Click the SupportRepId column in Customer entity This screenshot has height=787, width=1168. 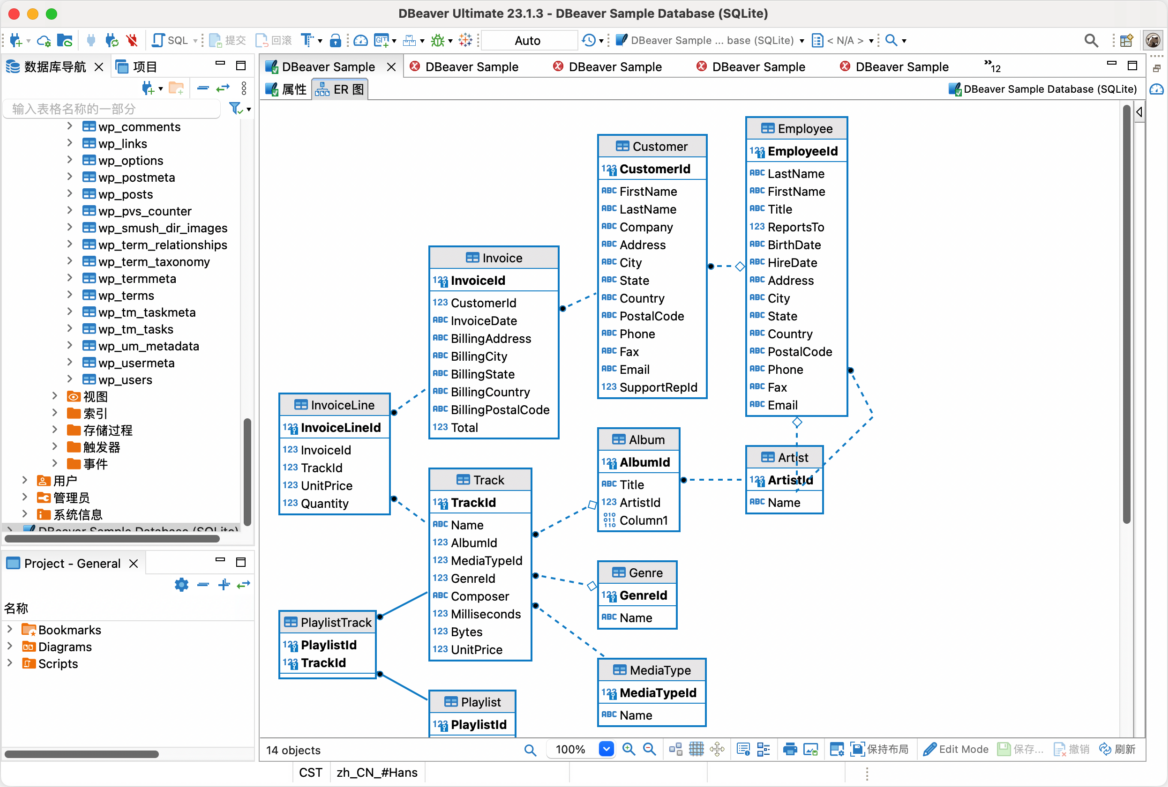pos(658,388)
